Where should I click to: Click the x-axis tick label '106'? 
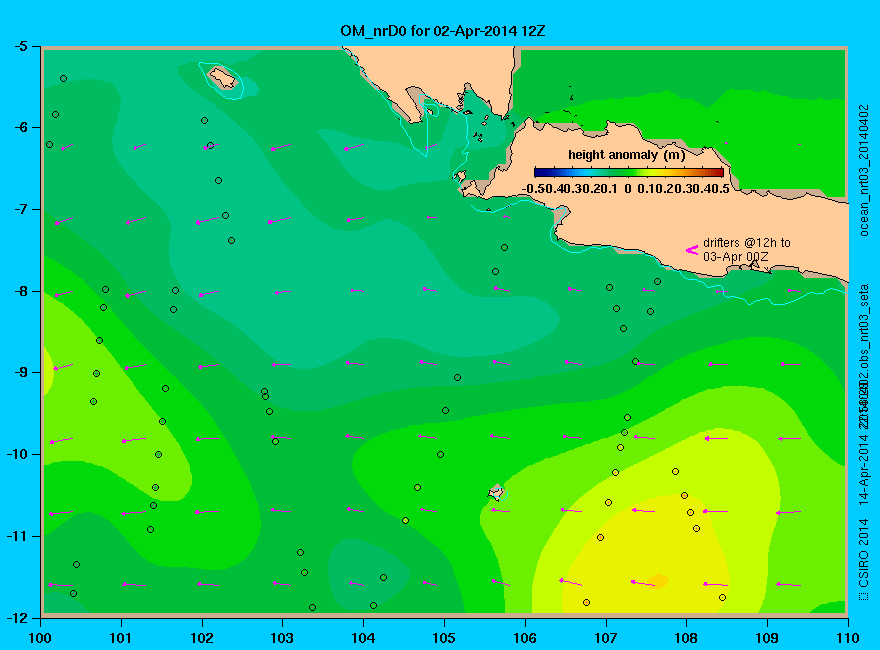click(x=525, y=638)
